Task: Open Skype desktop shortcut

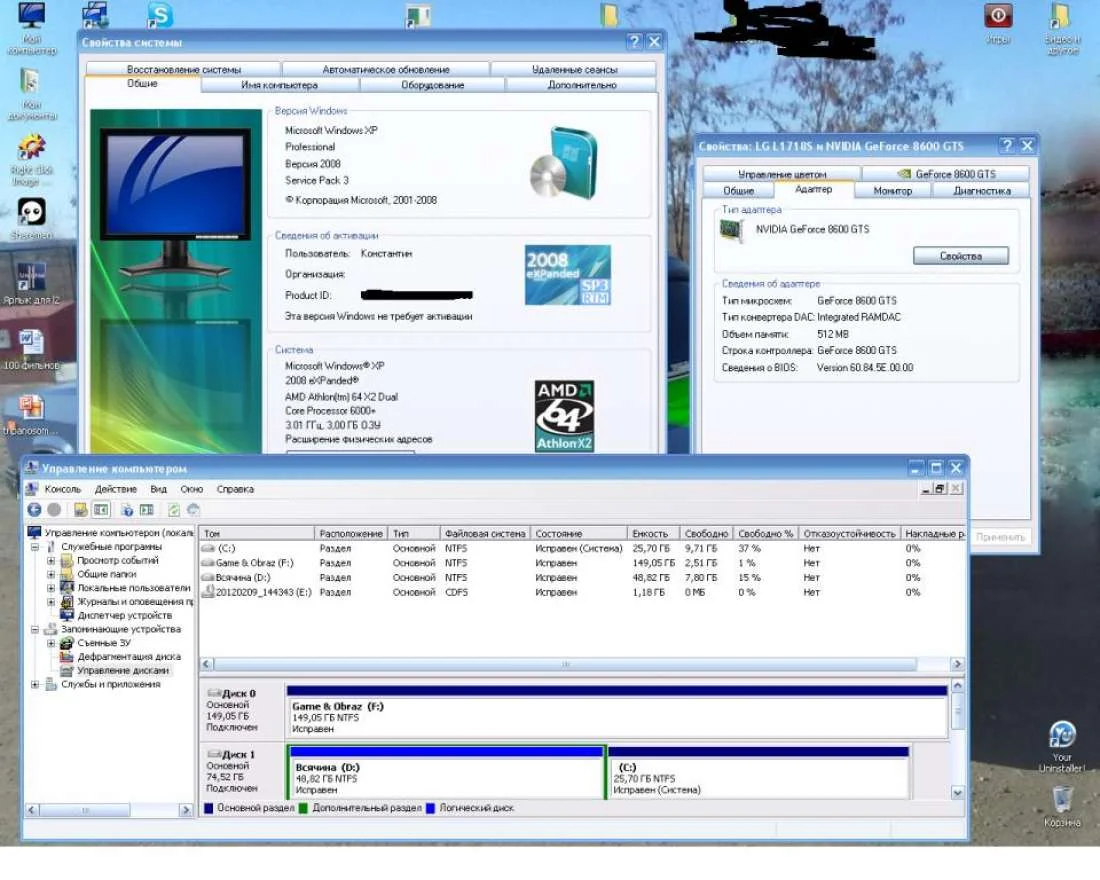Action: pyautogui.click(x=160, y=15)
